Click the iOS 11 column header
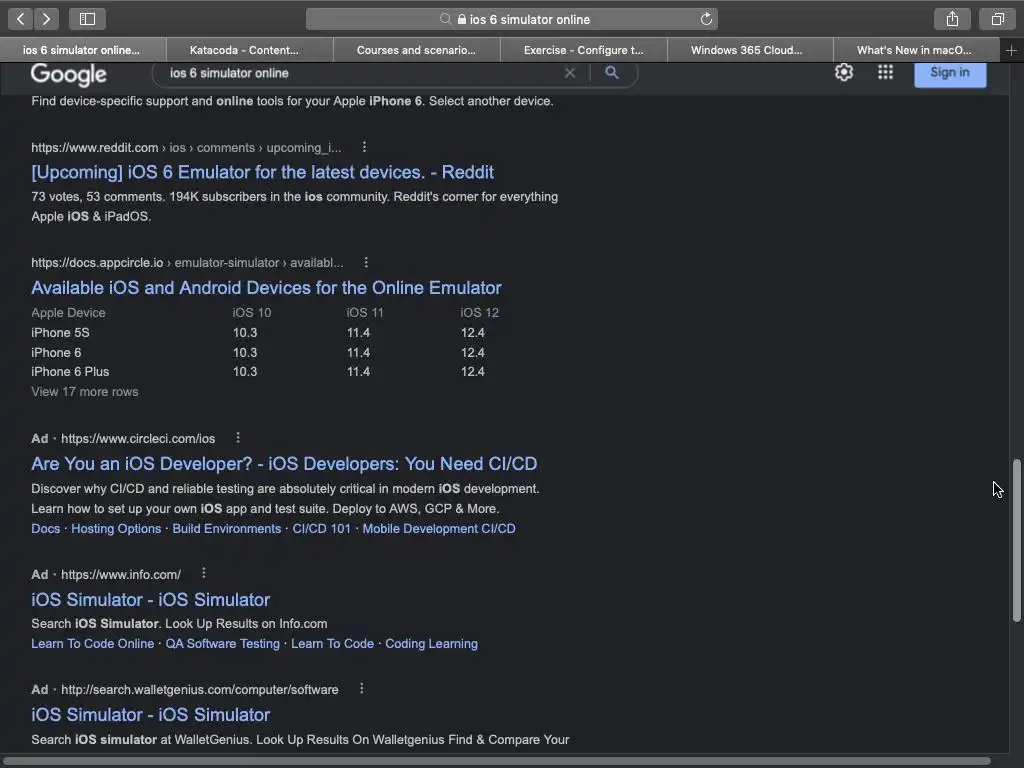 click(365, 313)
